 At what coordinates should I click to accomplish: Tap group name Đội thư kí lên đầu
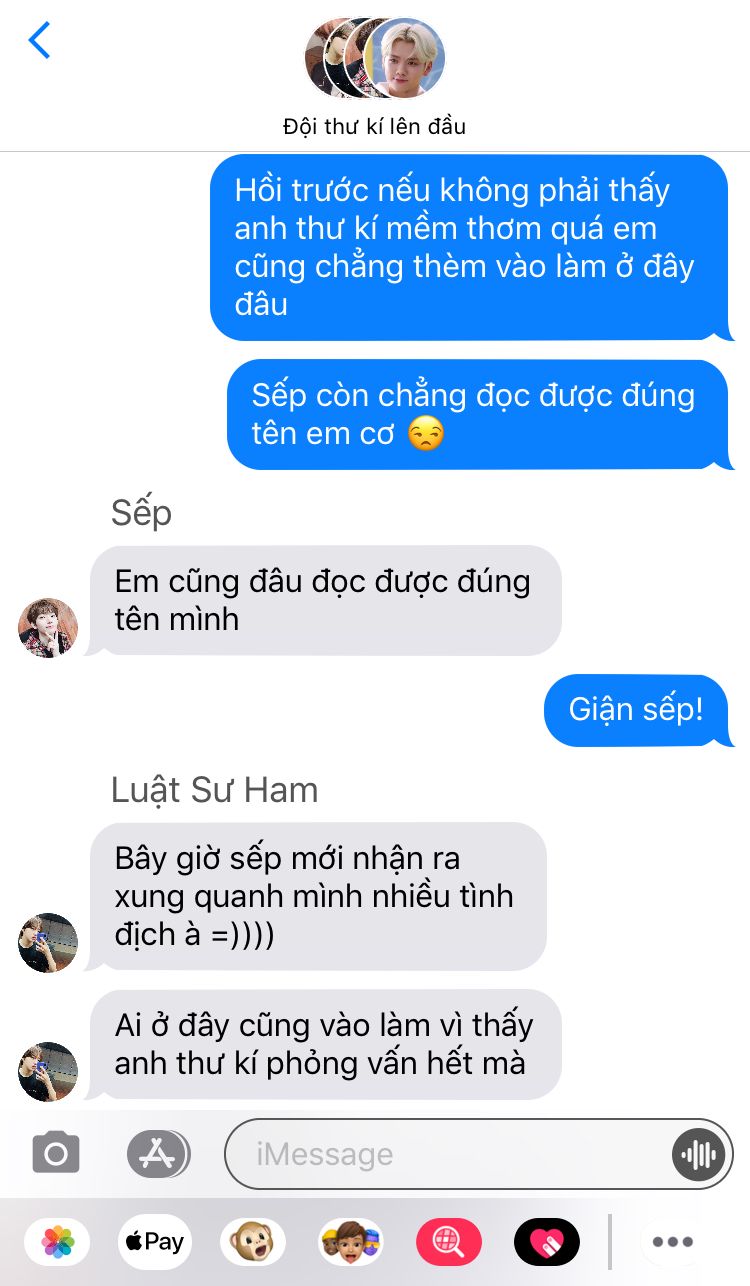click(x=374, y=127)
